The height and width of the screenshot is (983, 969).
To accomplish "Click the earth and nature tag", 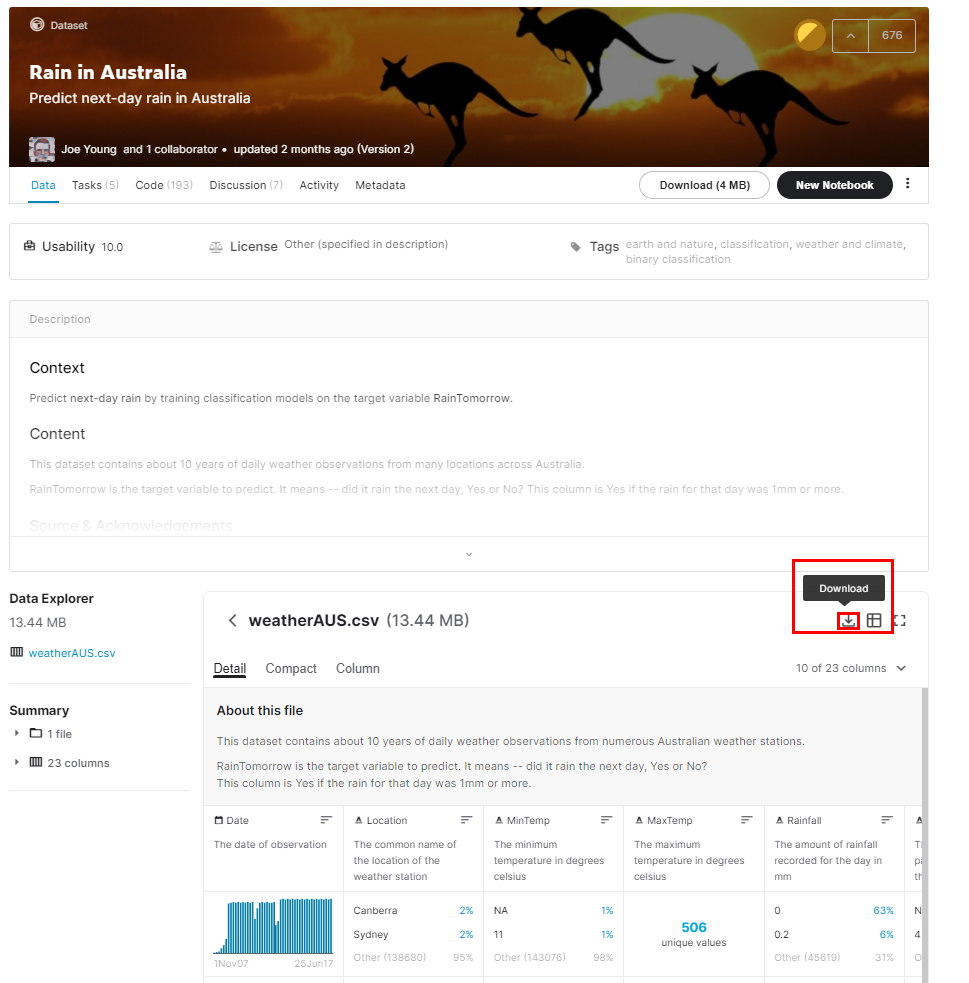I will pyautogui.click(x=669, y=244).
